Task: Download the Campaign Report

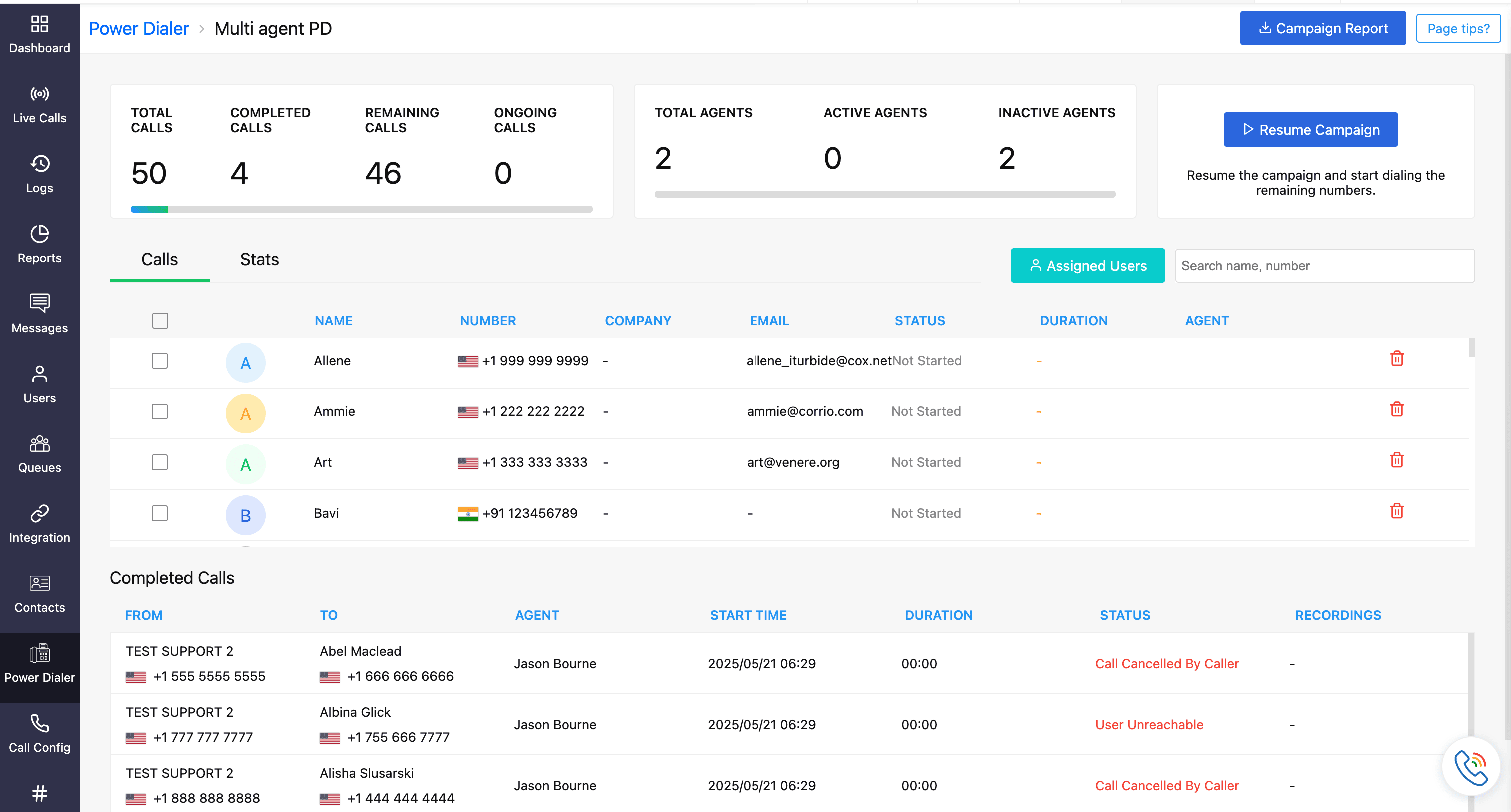Action: [1322, 28]
